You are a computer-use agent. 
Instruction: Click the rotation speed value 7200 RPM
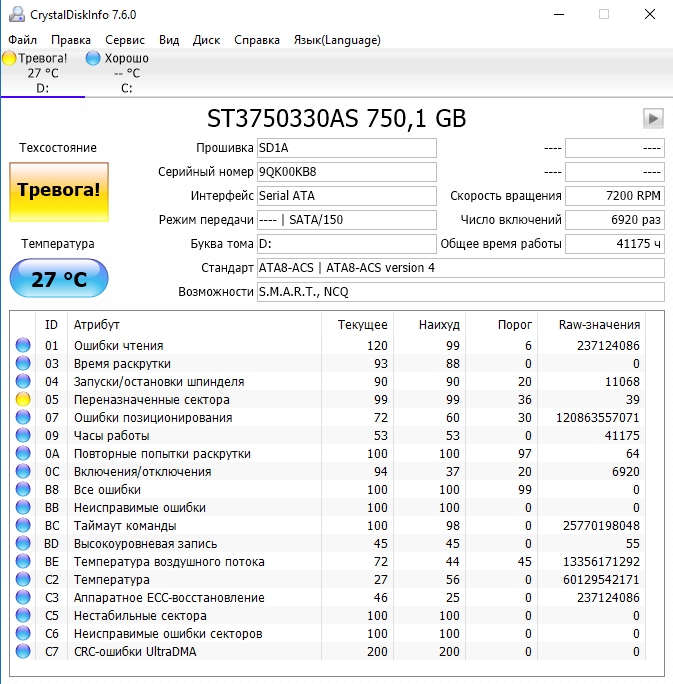pos(615,196)
